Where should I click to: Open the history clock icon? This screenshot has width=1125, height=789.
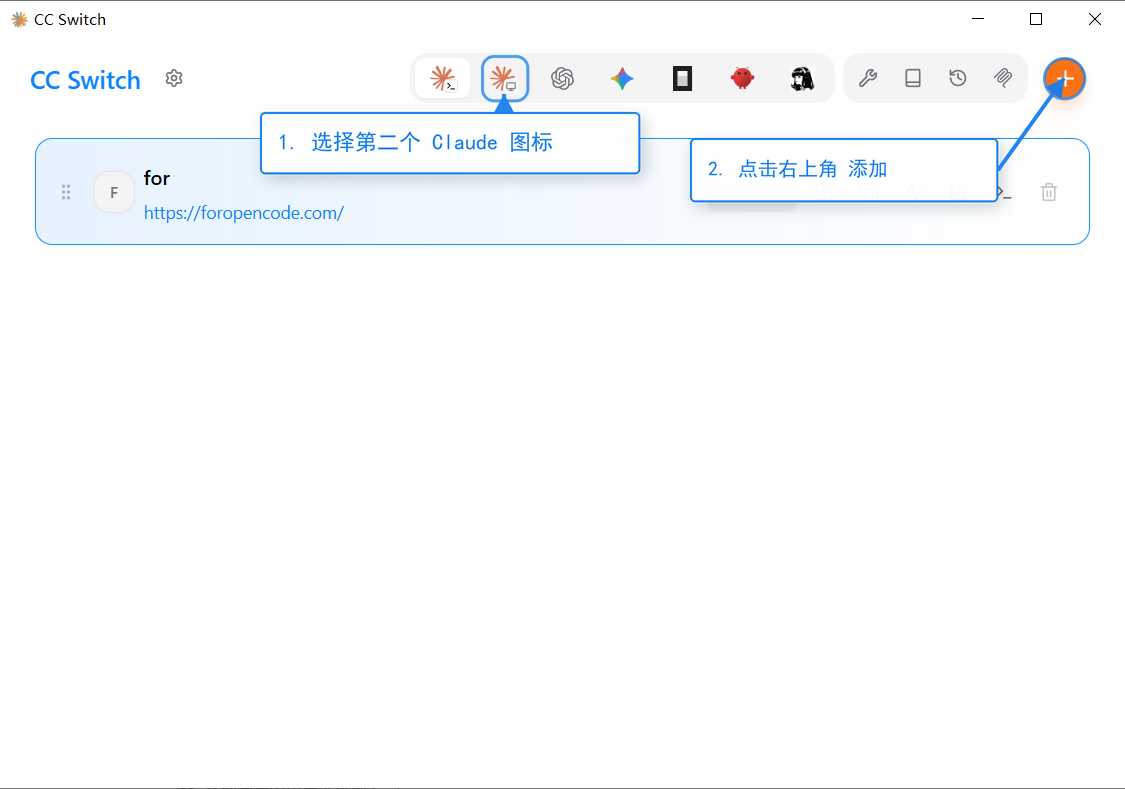pos(958,78)
